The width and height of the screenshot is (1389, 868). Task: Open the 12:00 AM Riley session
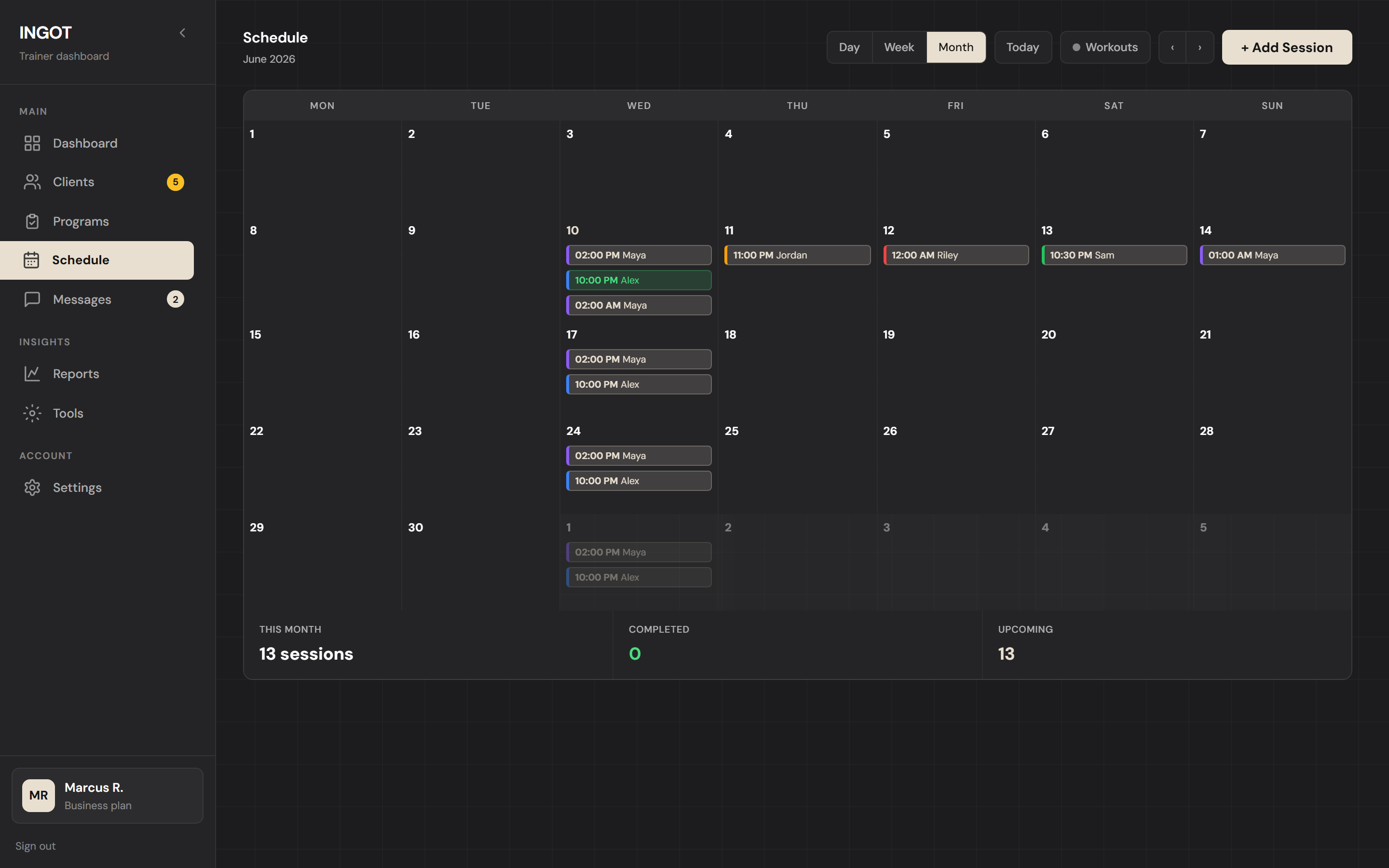[955, 255]
